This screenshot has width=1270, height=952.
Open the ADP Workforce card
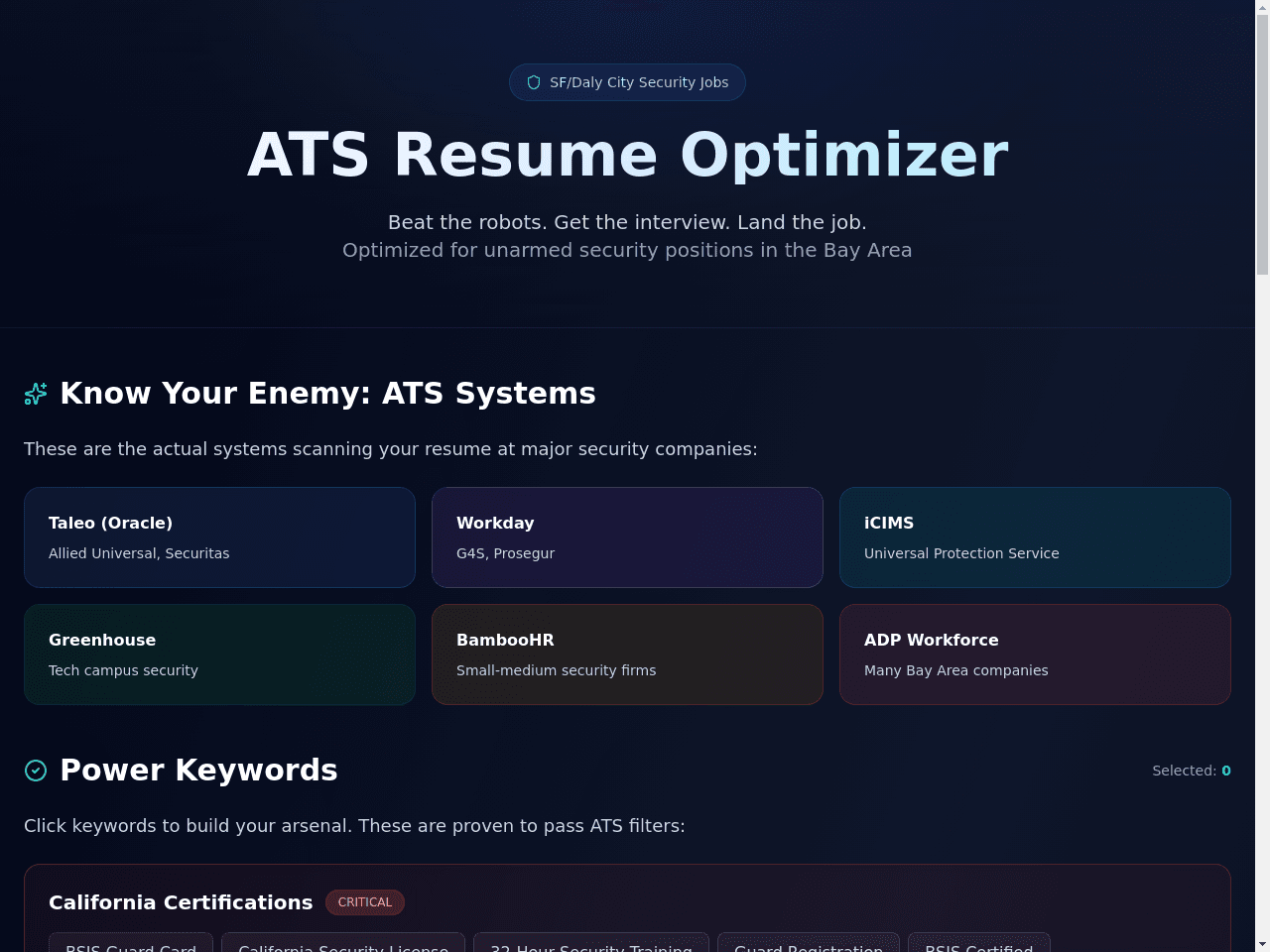point(1035,654)
